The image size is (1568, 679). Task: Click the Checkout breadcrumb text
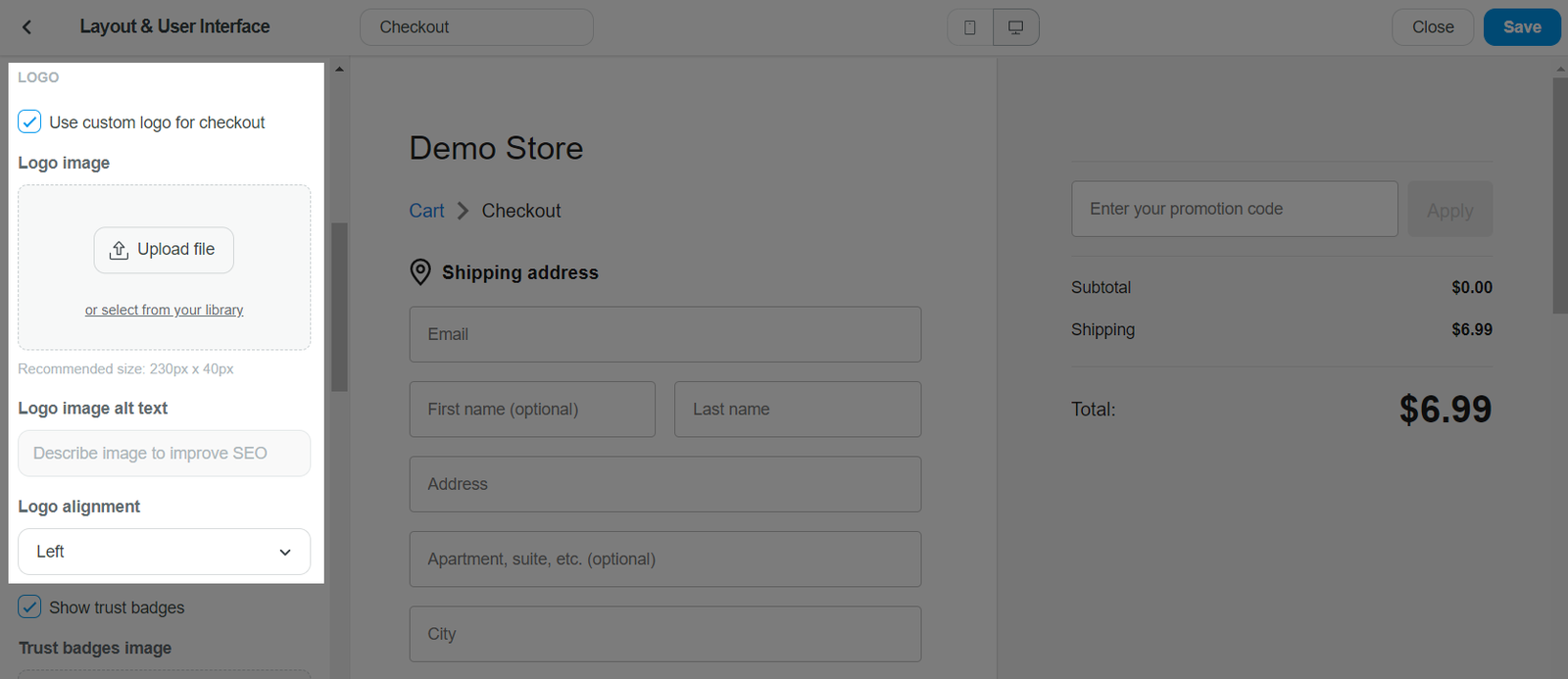point(521,211)
